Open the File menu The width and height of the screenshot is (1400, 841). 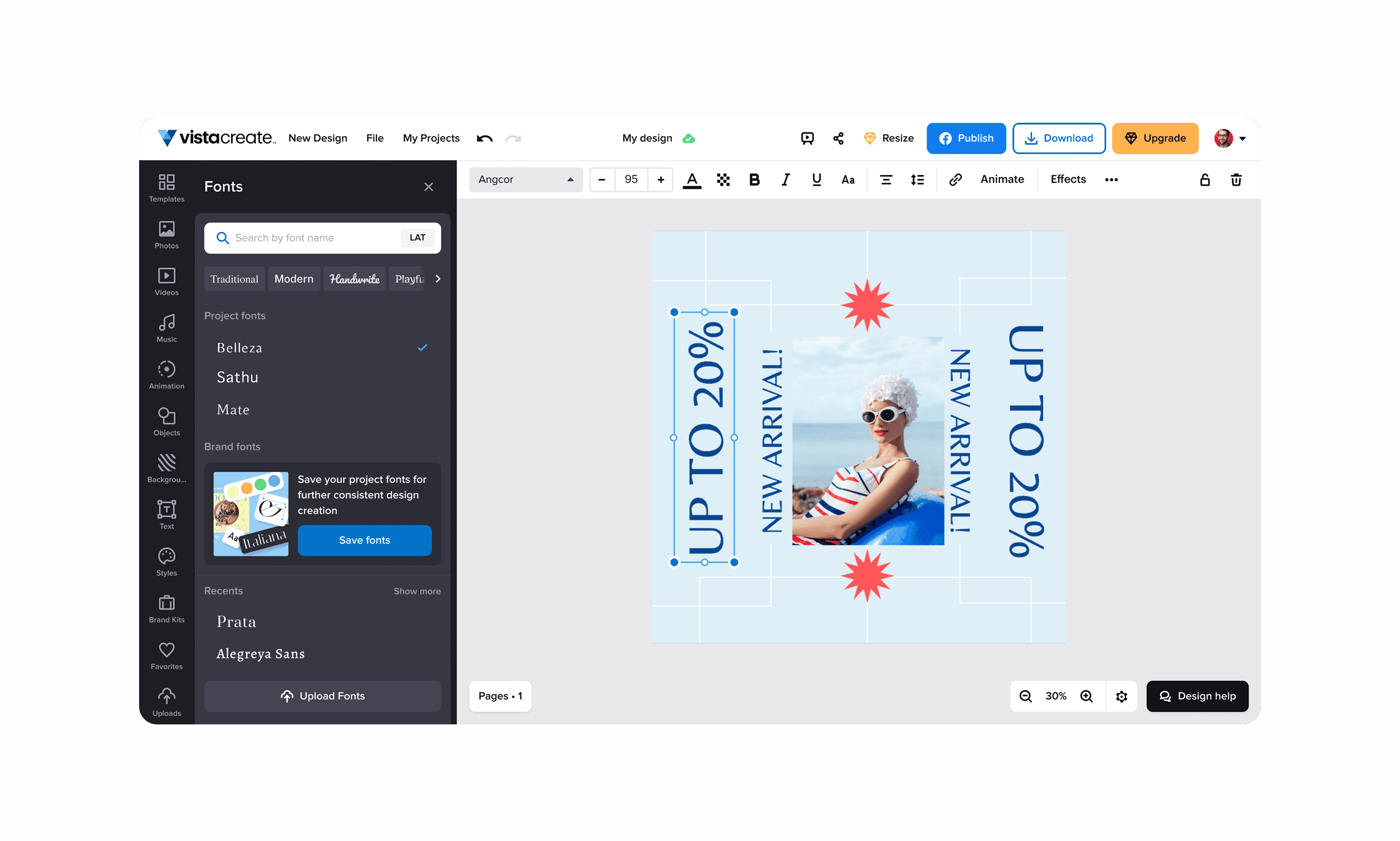click(x=375, y=138)
